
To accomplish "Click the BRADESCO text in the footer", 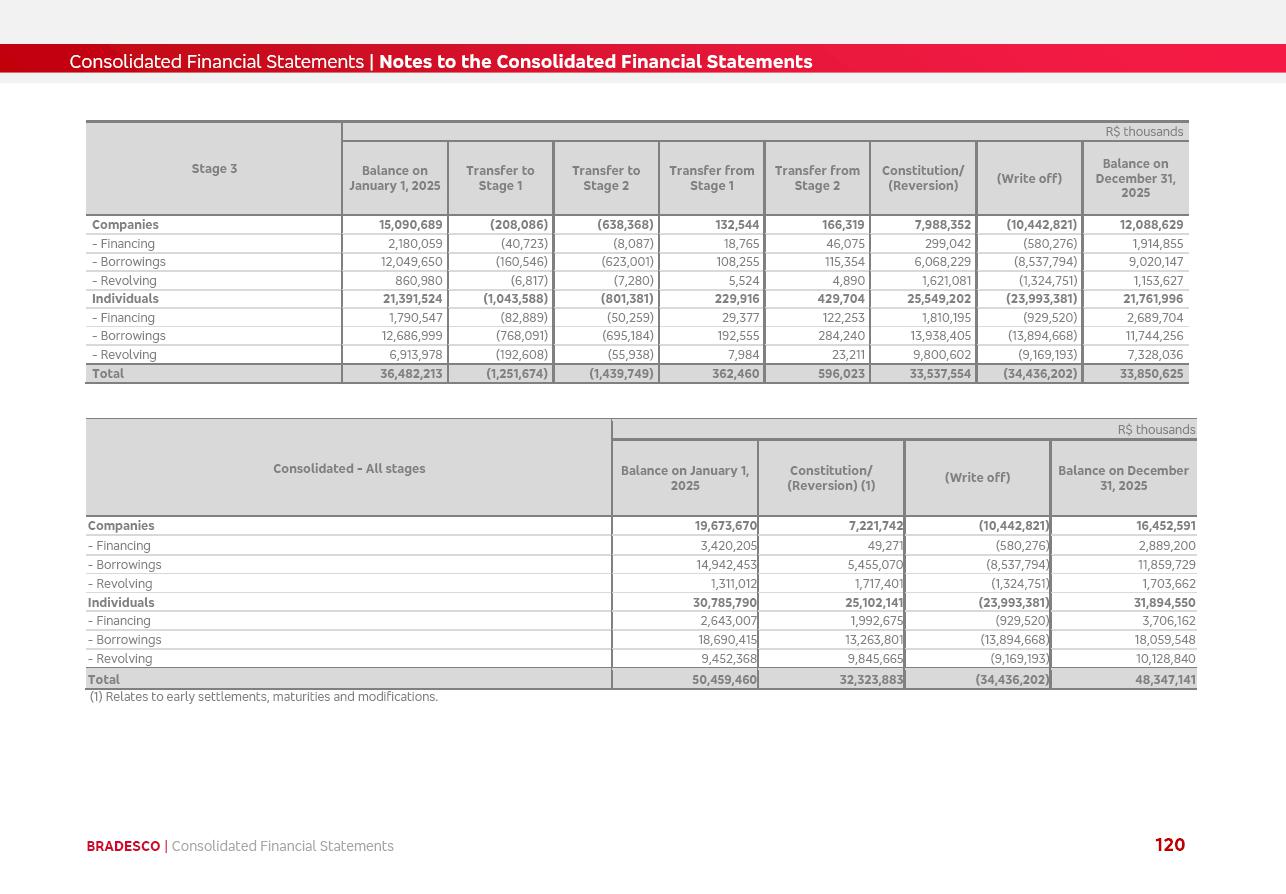I will click(x=123, y=846).
